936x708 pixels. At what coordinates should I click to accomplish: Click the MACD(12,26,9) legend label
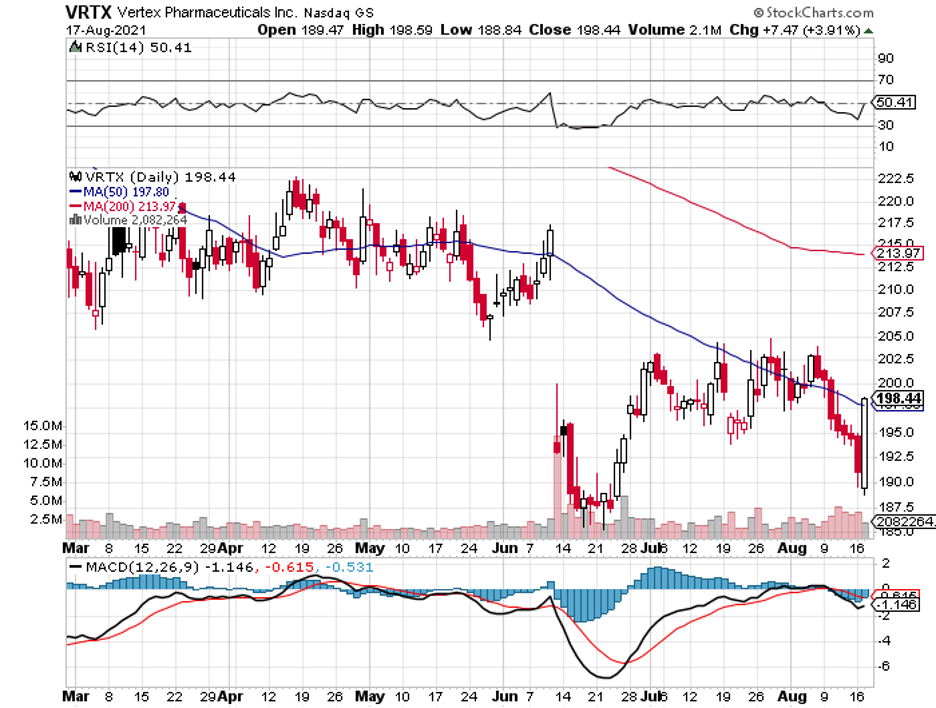click(x=142, y=567)
